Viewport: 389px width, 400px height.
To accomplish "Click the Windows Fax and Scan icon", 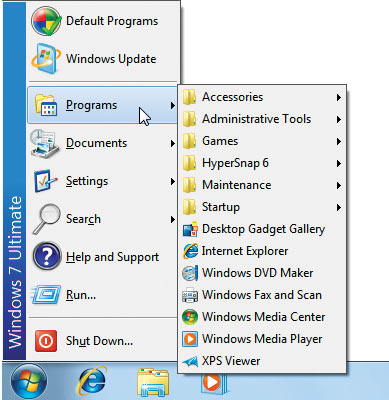I will [x=190, y=295].
